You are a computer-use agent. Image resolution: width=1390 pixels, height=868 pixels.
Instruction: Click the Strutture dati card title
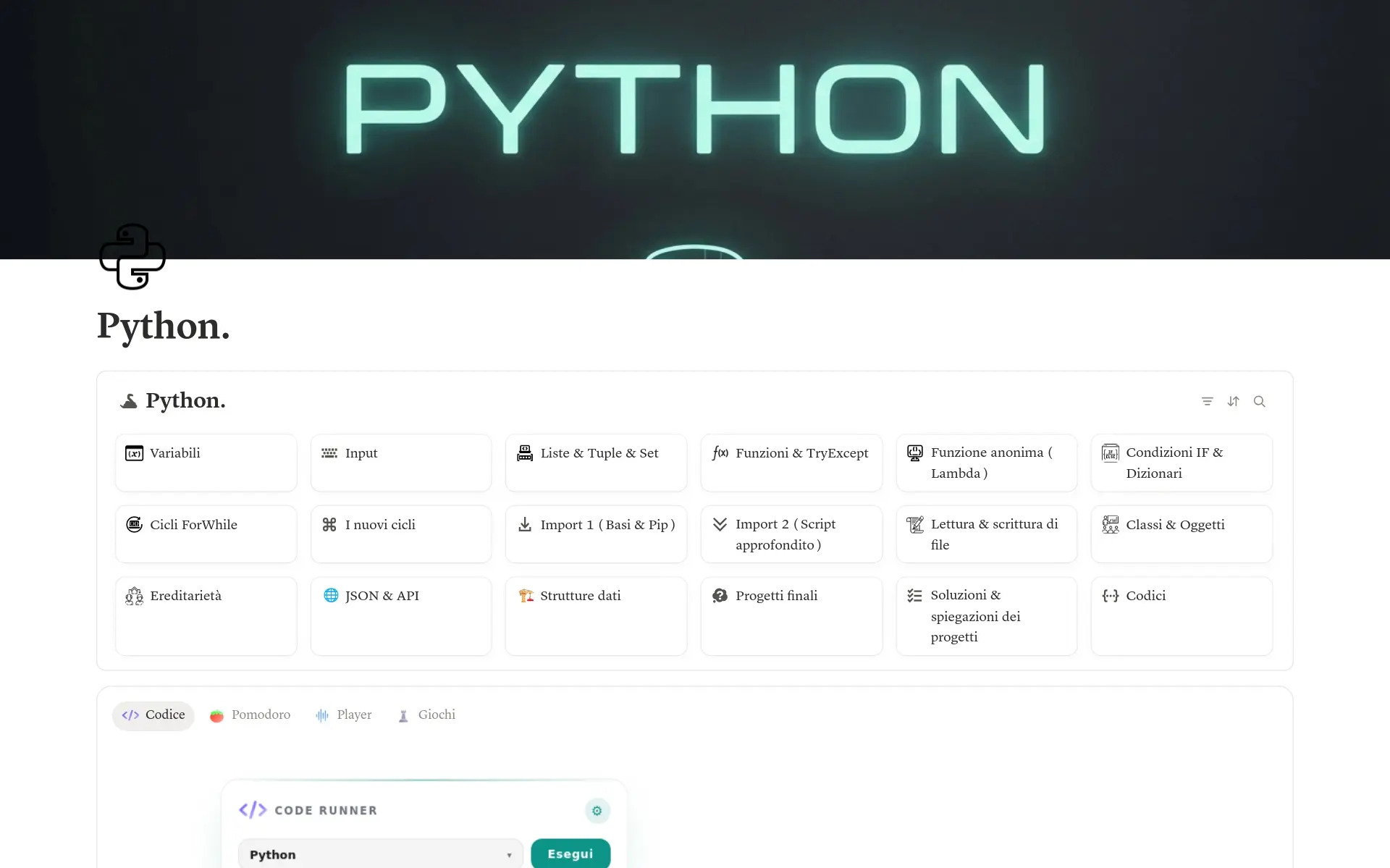581,596
